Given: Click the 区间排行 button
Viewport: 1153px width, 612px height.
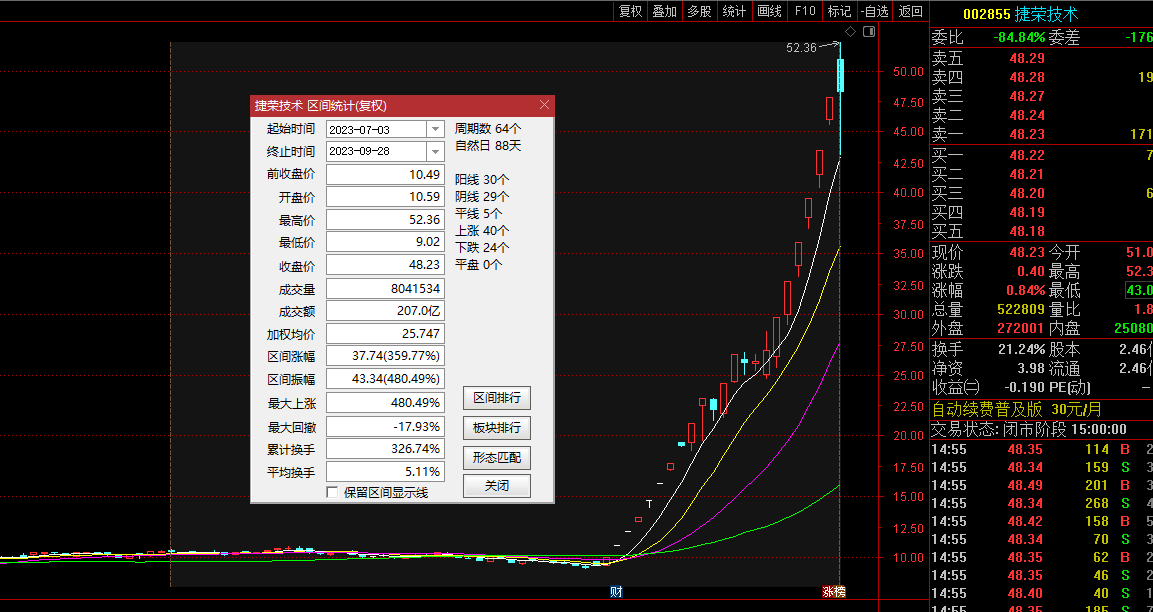Looking at the screenshot, I should point(496,398).
